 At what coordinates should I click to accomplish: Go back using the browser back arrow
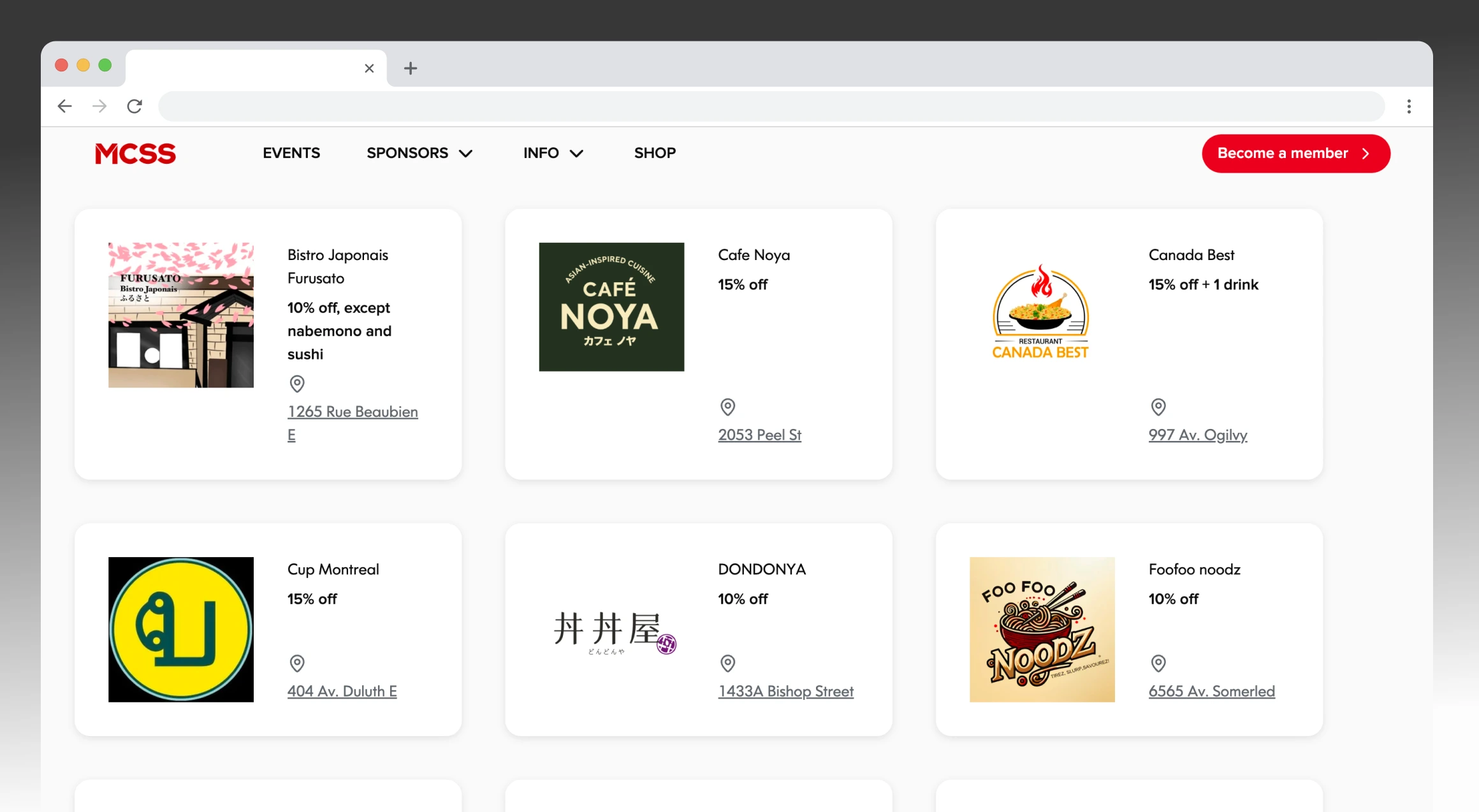(64, 106)
